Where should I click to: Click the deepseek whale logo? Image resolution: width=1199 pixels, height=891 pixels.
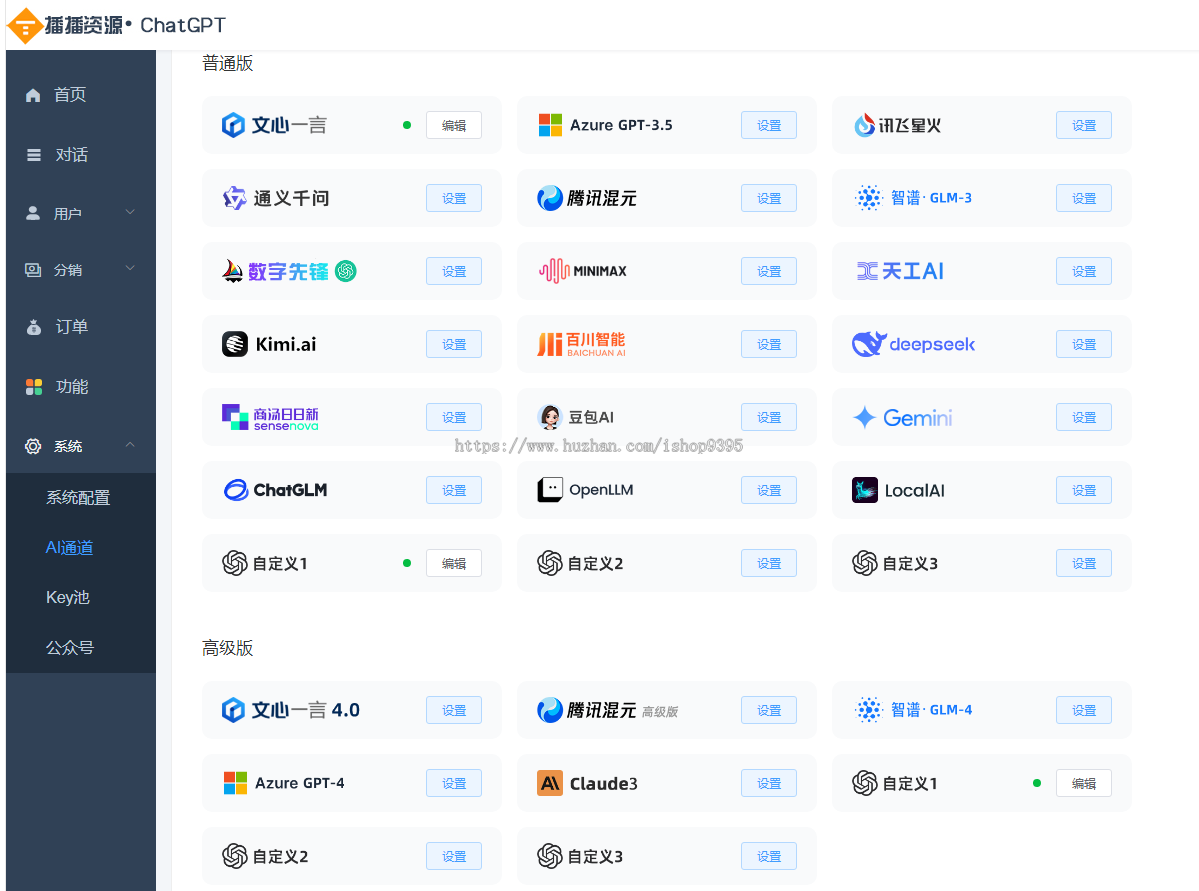pyautogui.click(x=869, y=344)
